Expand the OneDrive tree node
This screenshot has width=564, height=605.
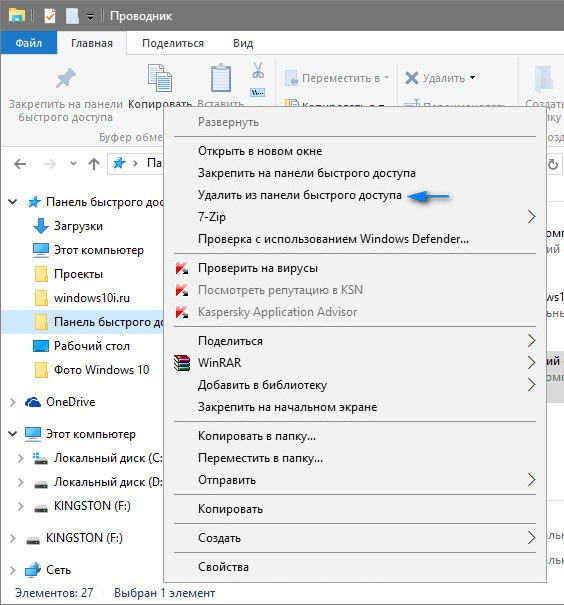(13, 402)
